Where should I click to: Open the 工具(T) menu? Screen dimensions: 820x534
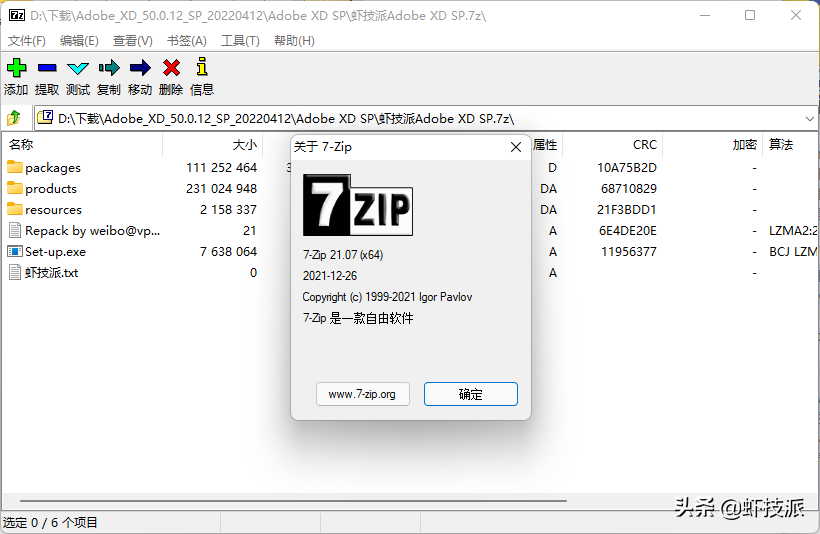(240, 41)
